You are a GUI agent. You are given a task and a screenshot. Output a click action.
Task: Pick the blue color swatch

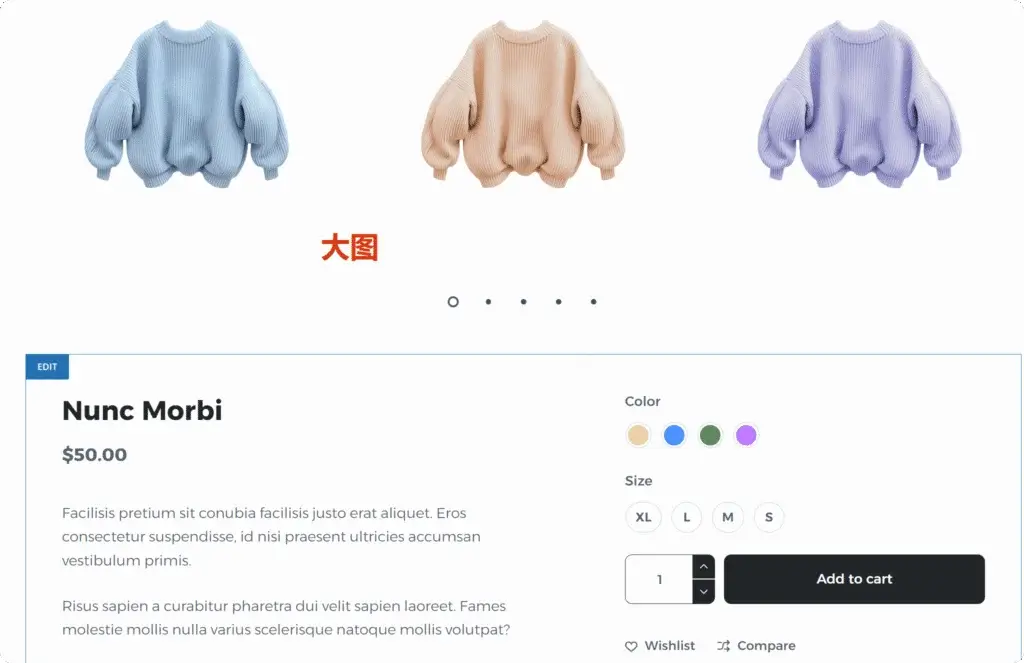(674, 435)
